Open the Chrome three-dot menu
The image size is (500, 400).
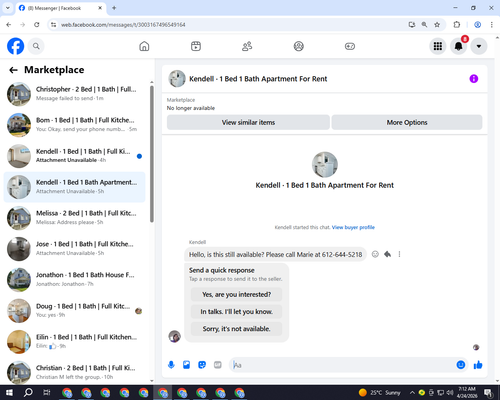(x=491, y=25)
